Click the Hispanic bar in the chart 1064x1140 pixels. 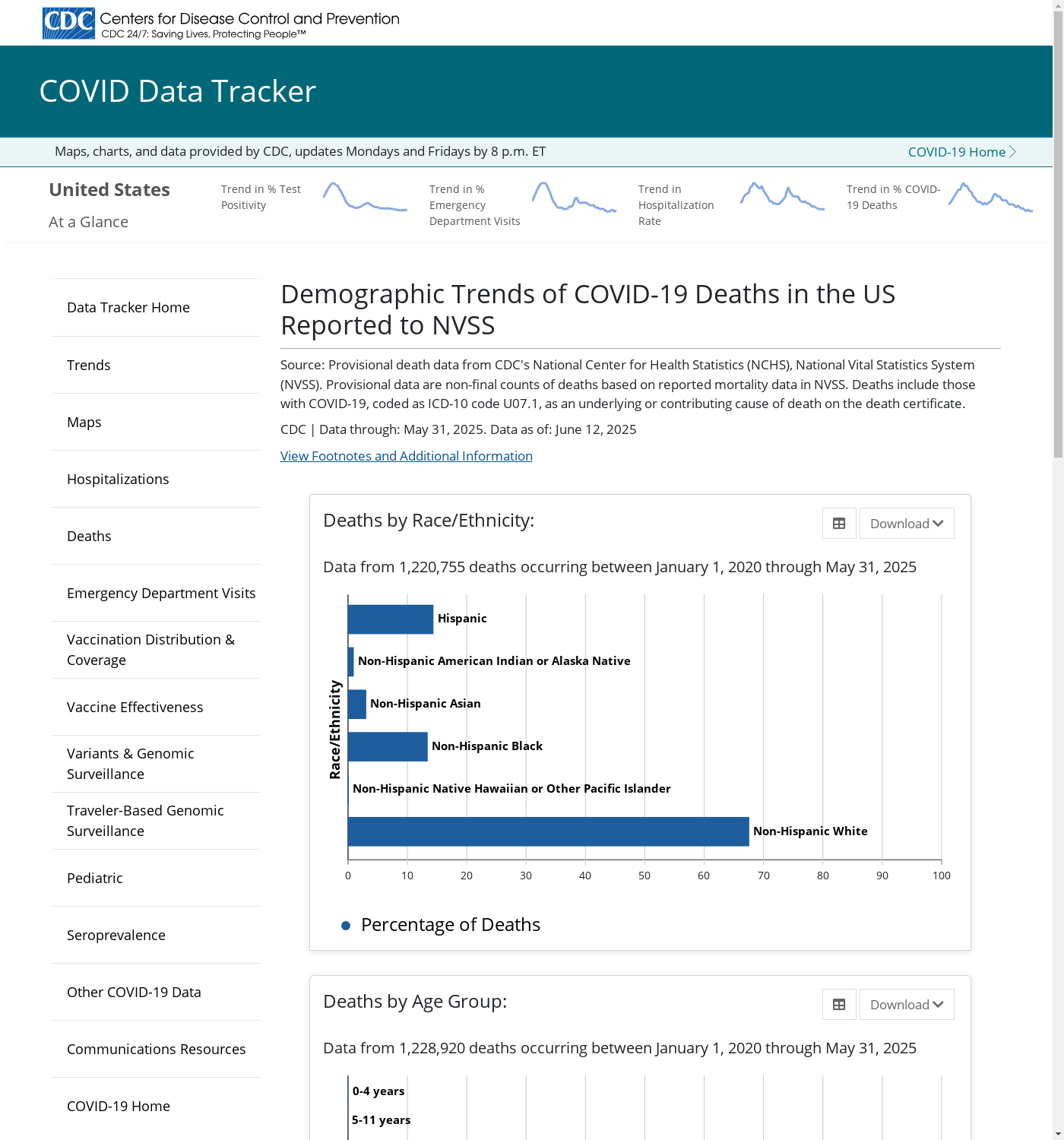[x=390, y=619]
